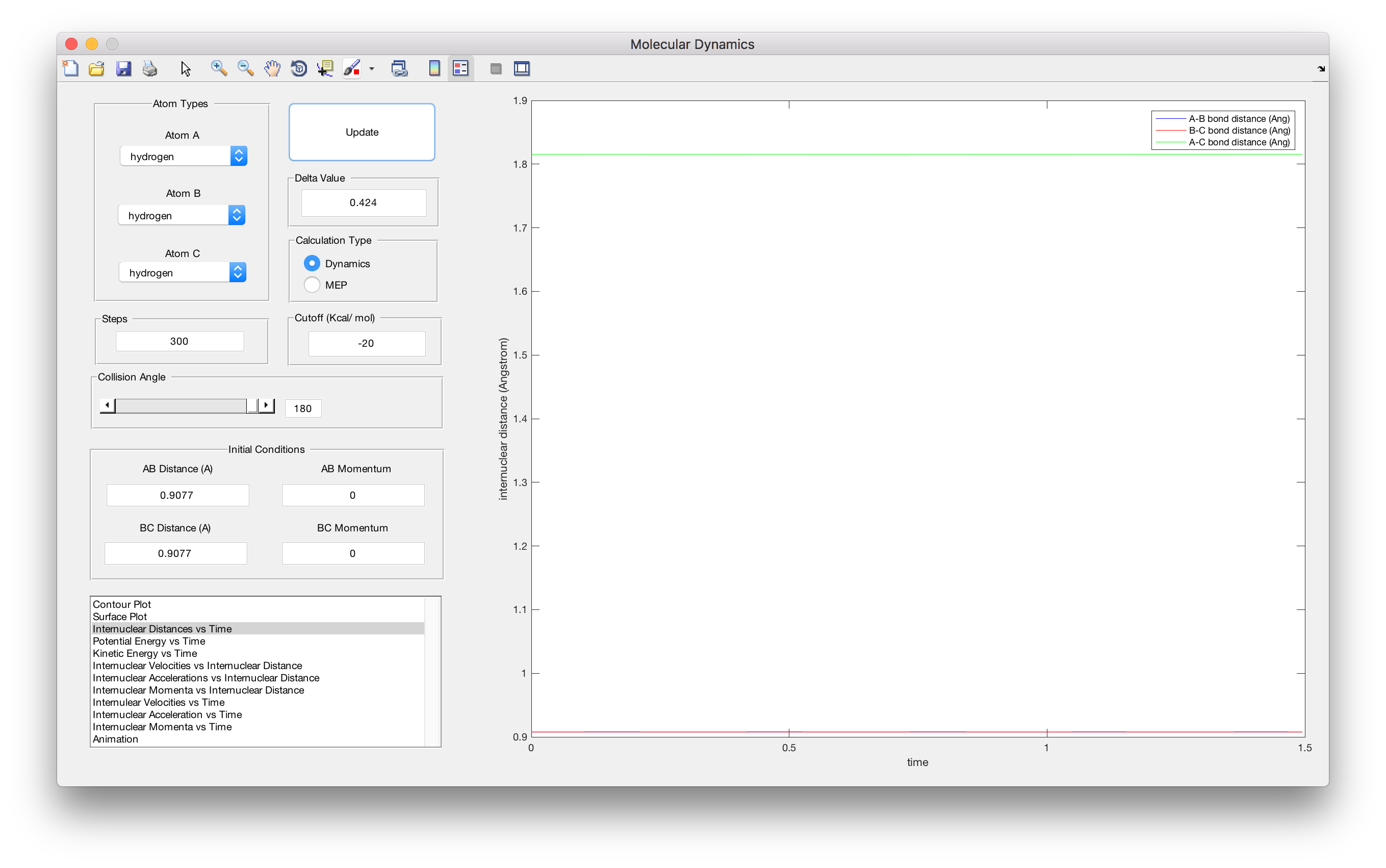Activate the Pan hand tool

272,69
